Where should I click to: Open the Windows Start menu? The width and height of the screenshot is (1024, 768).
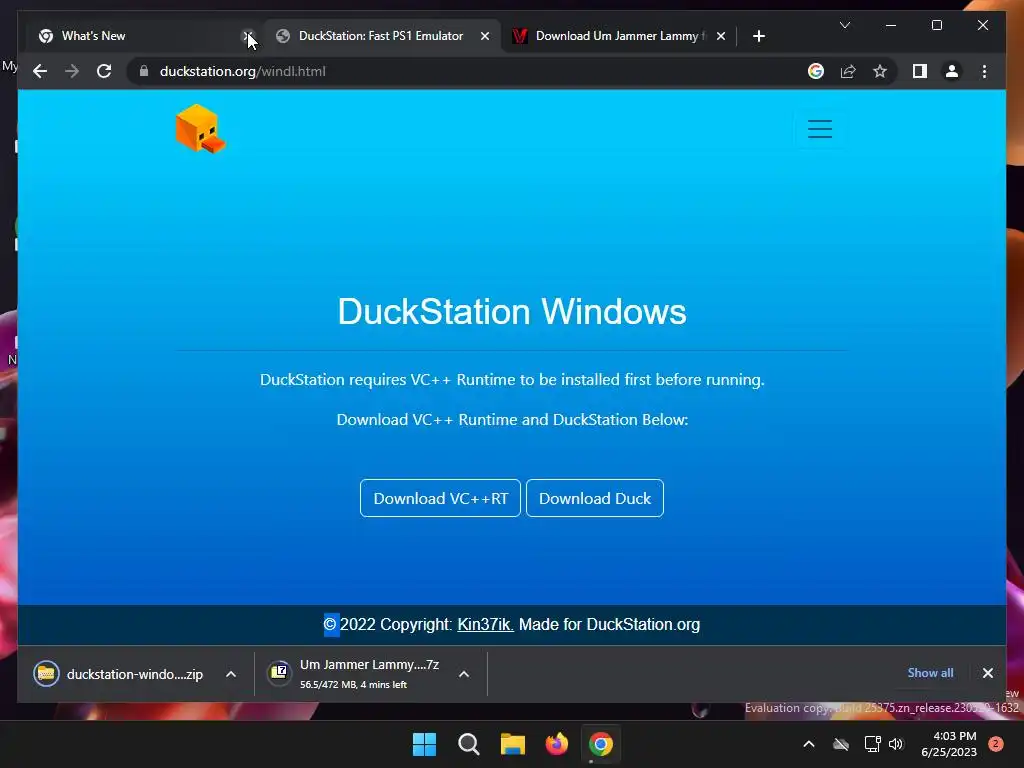click(424, 744)
